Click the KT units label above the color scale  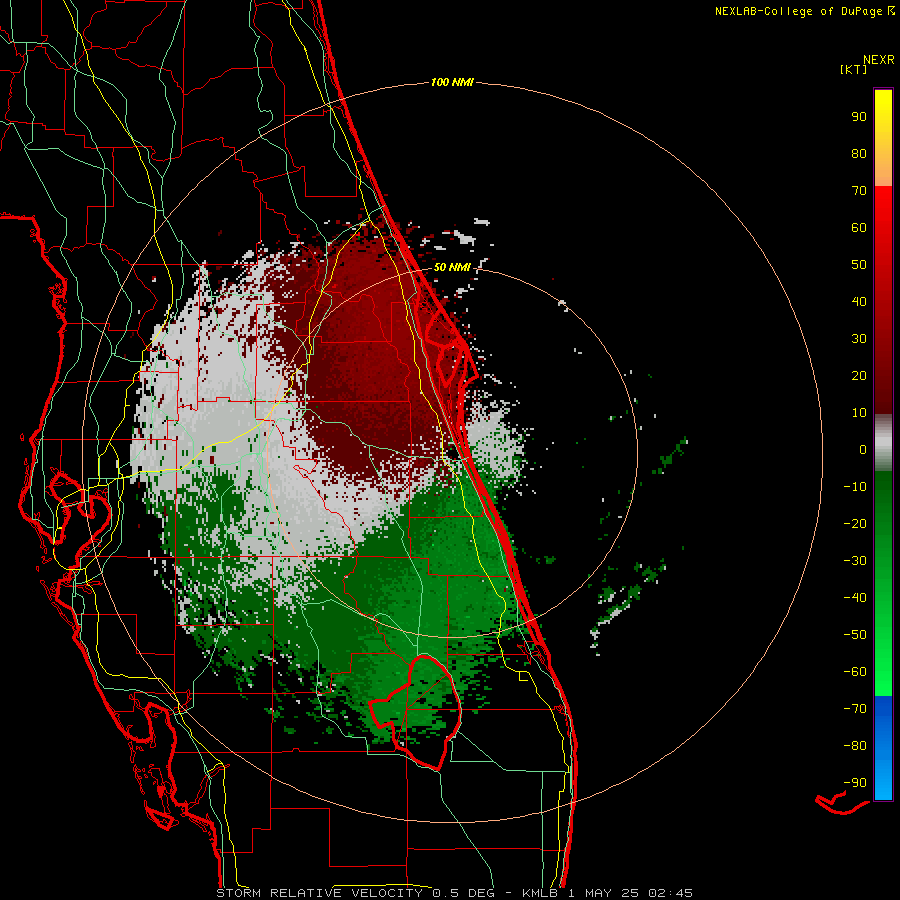click(854, 69)
